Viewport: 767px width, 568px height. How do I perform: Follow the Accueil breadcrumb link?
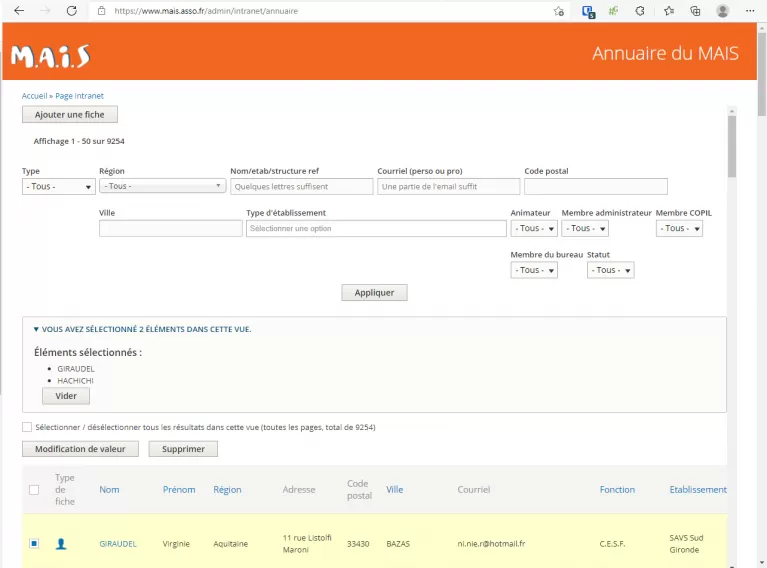point(34,96)
